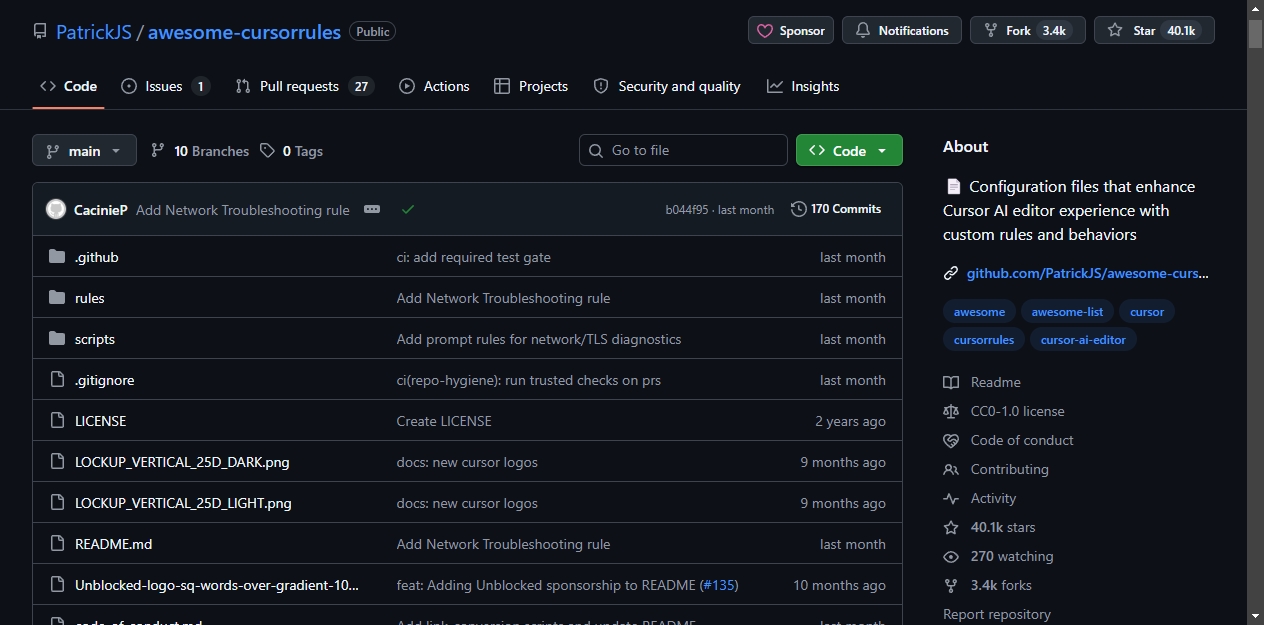Focus the Go to file search field
This screenshot has height=625, width=1264.
point(683,150)
